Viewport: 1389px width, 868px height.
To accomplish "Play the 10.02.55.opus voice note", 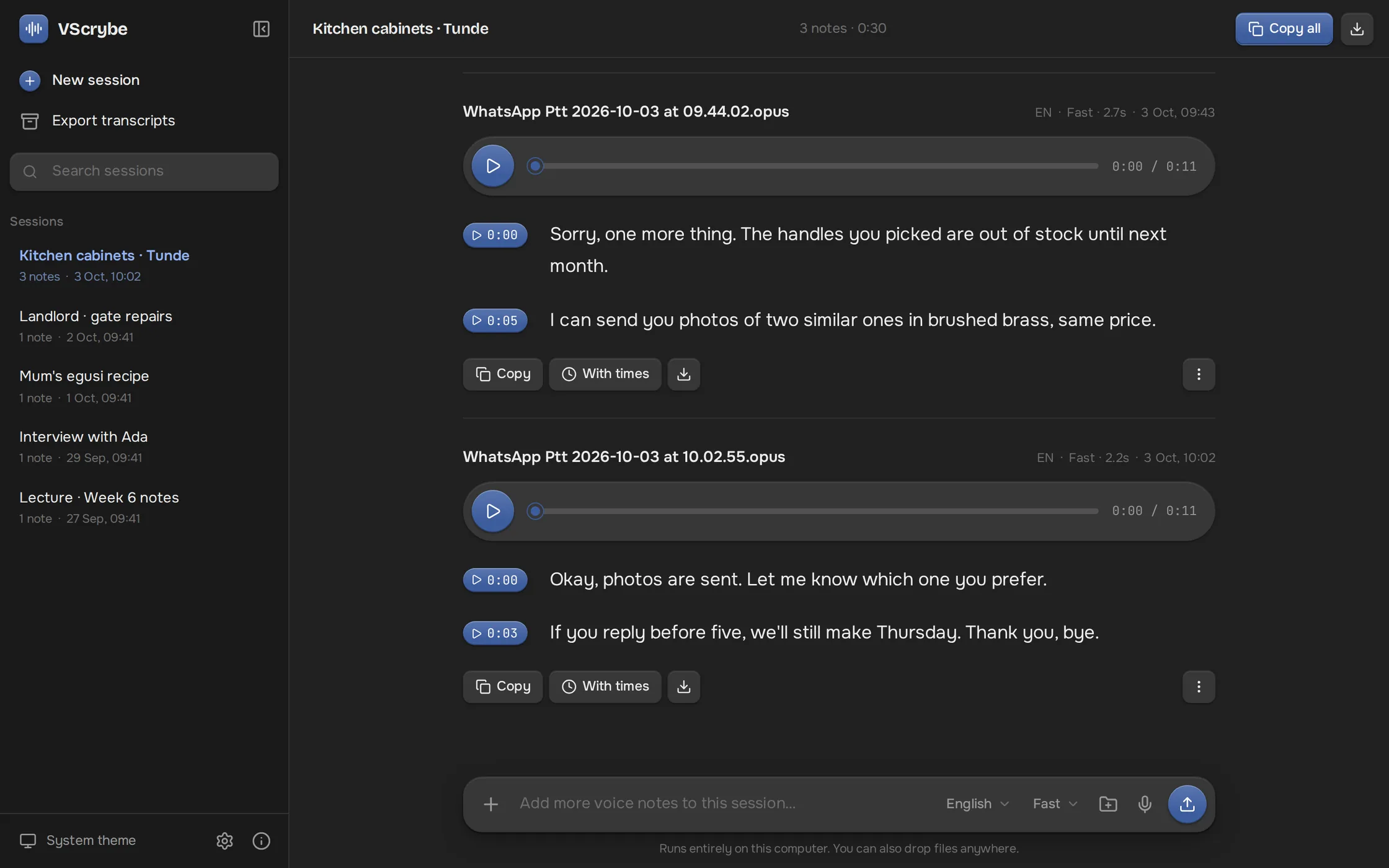I will pyautogui.click(x=492, y=511).
